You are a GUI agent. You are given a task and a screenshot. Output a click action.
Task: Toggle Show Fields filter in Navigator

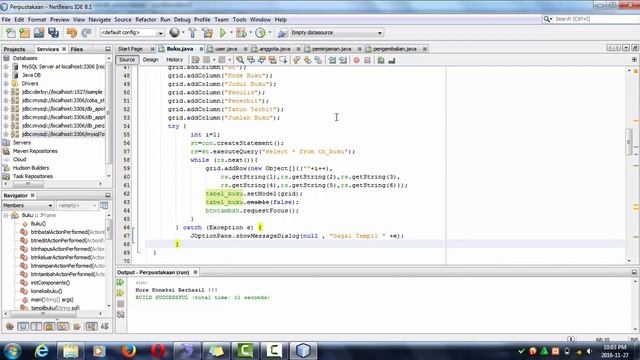(x=23, y=326)
